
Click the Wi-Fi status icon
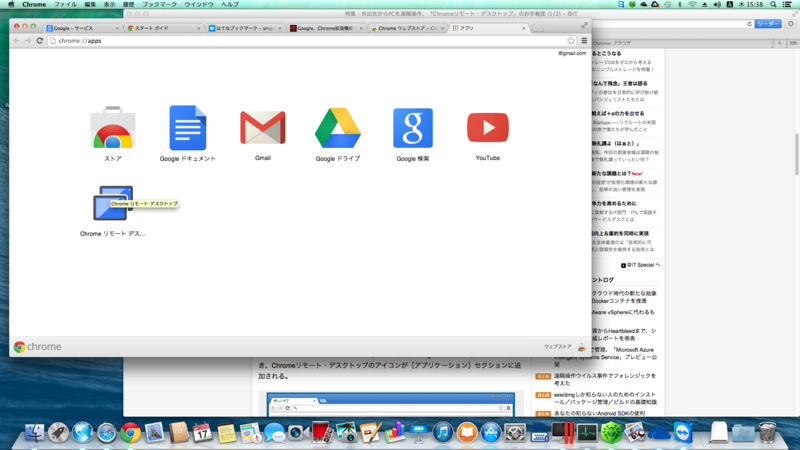692,4
